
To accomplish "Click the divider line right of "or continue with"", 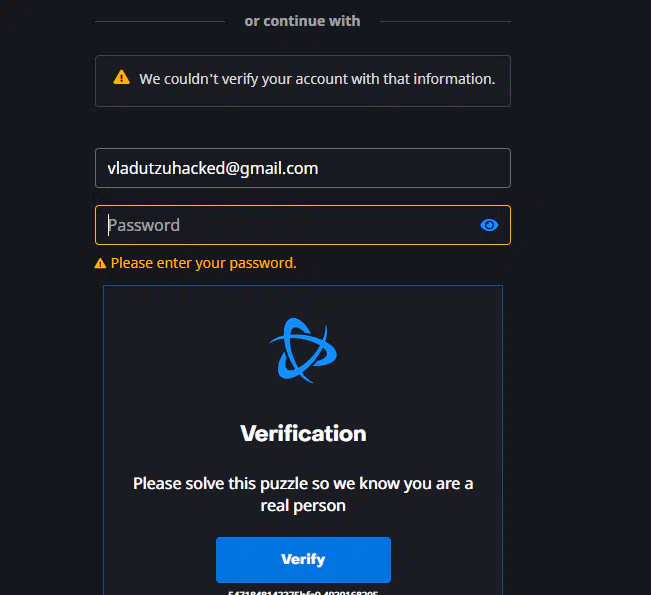I will coord(445,22).
